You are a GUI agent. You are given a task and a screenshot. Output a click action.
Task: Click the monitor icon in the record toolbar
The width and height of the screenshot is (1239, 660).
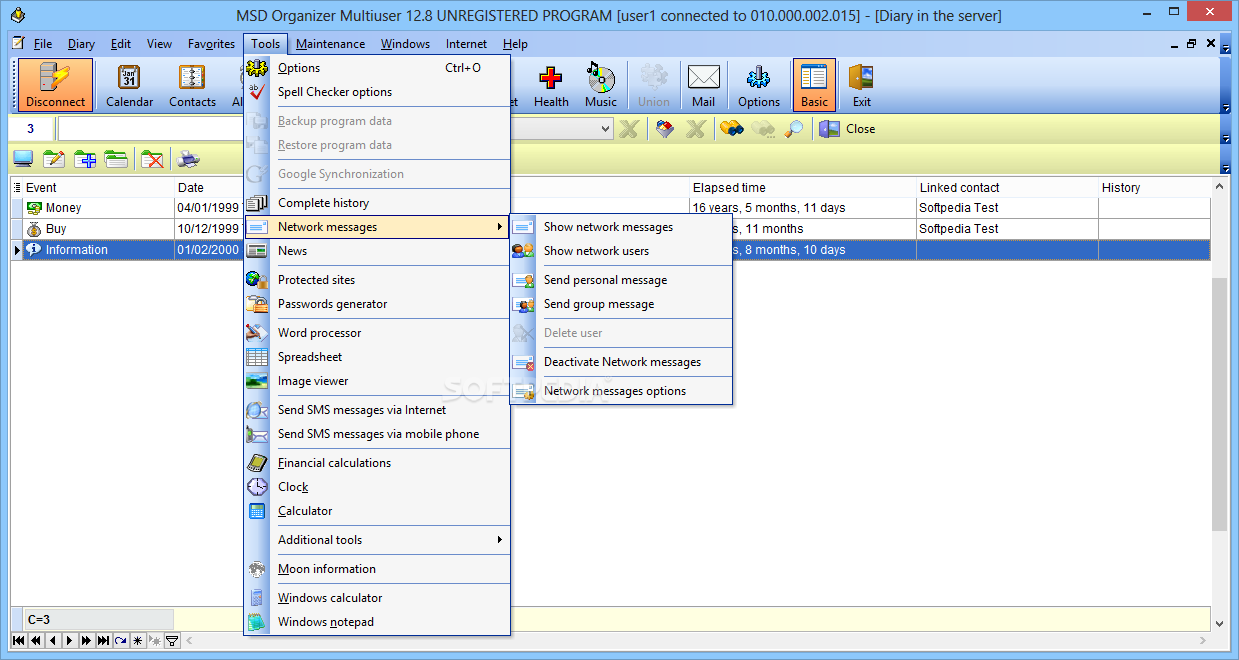tap(23, 158)
